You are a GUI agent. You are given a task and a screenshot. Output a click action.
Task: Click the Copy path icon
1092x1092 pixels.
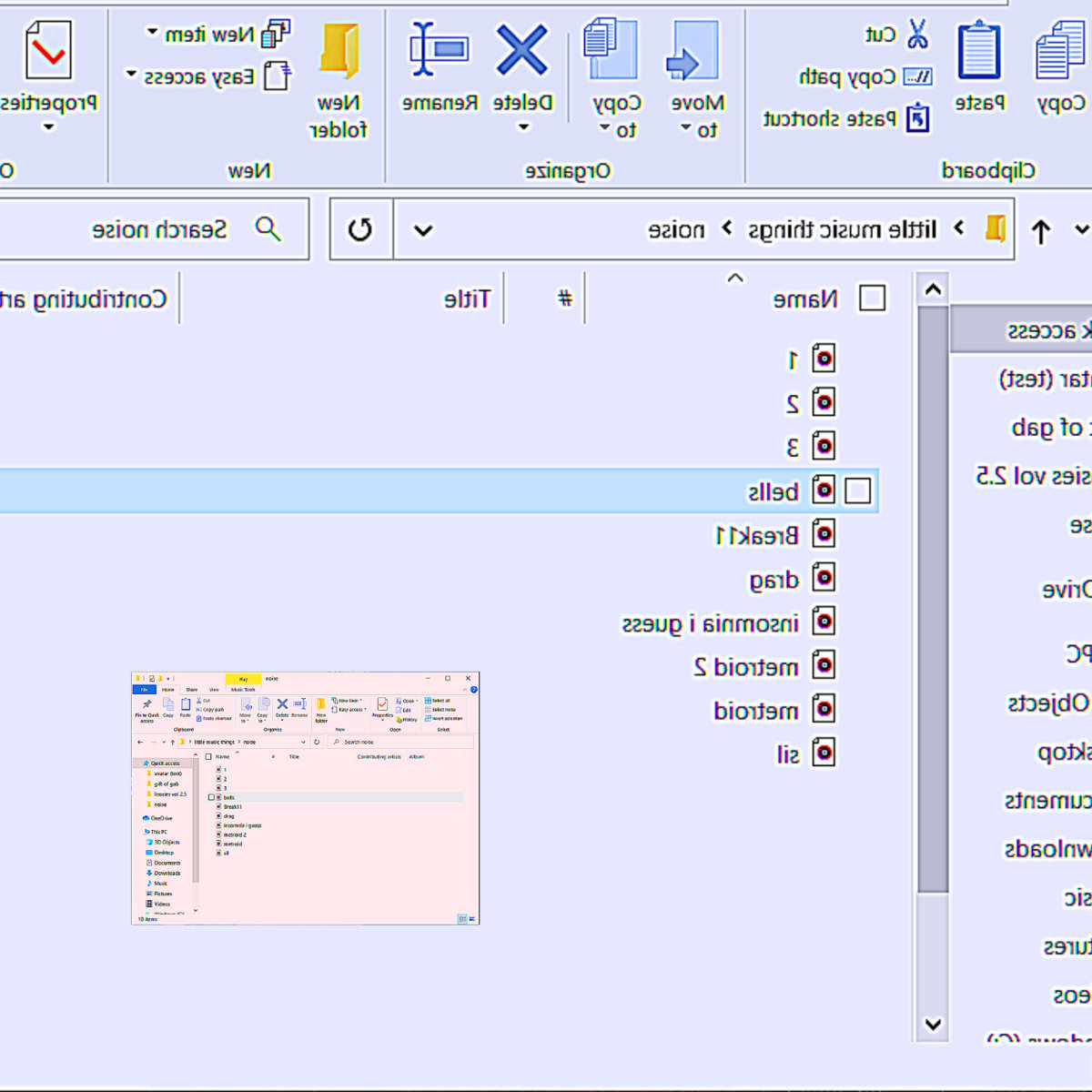coord(917,77)
